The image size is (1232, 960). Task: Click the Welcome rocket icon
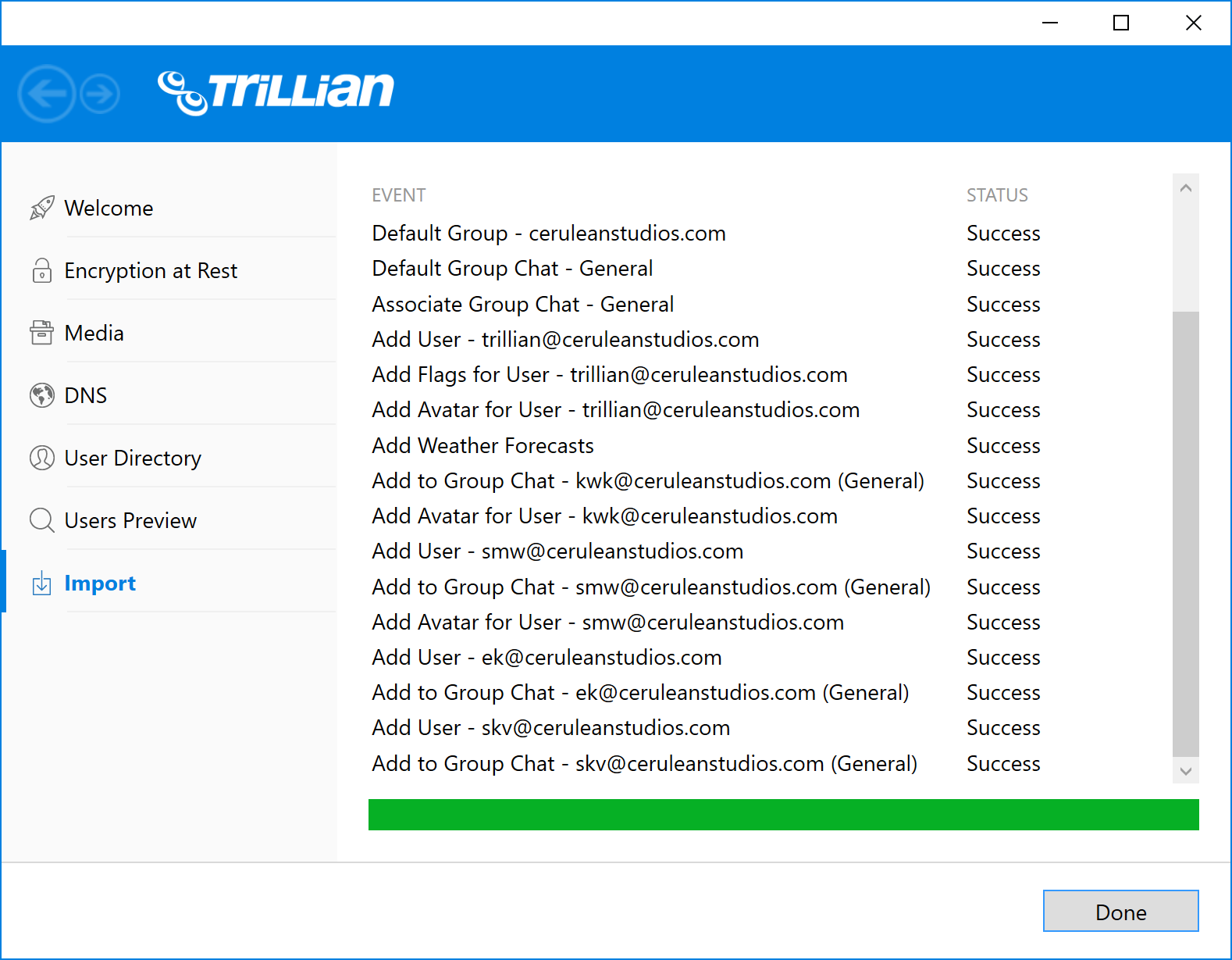click(x=42, y=208)
